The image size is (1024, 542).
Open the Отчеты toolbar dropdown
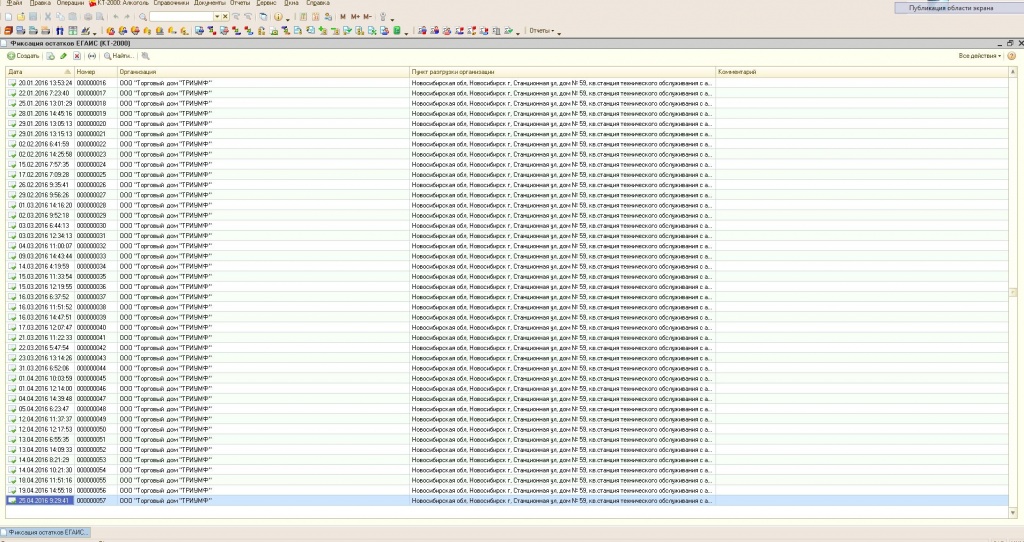pos(542,31)
